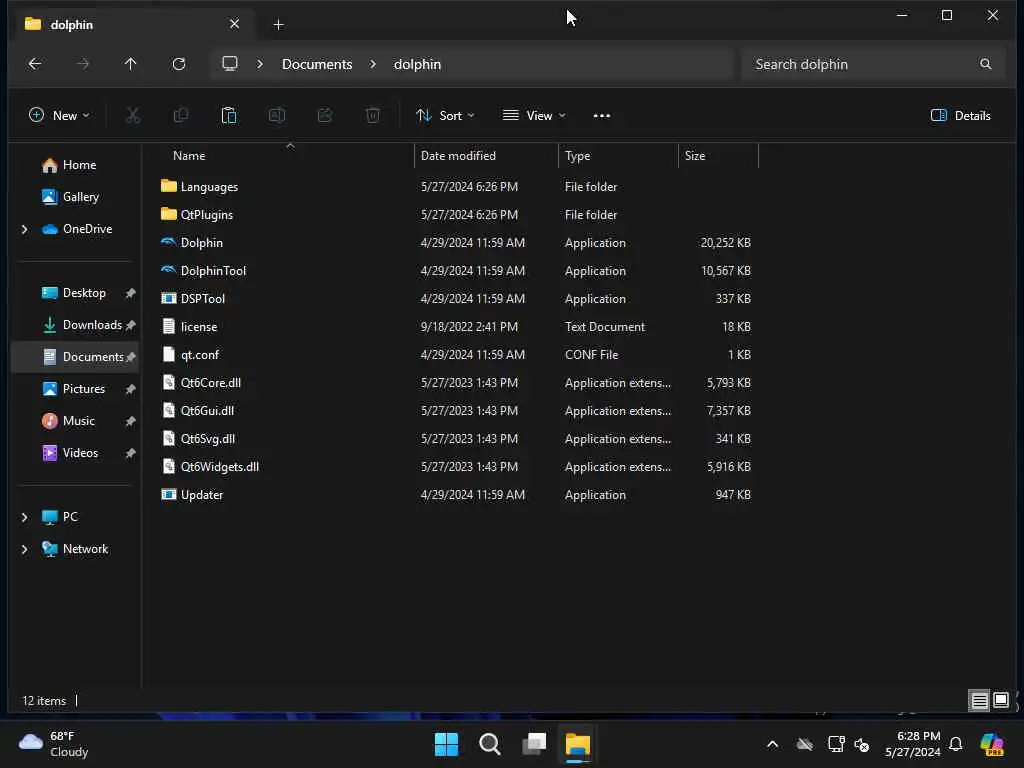Open Desktop in navigation pane
1024x768 pixels.
73,293
